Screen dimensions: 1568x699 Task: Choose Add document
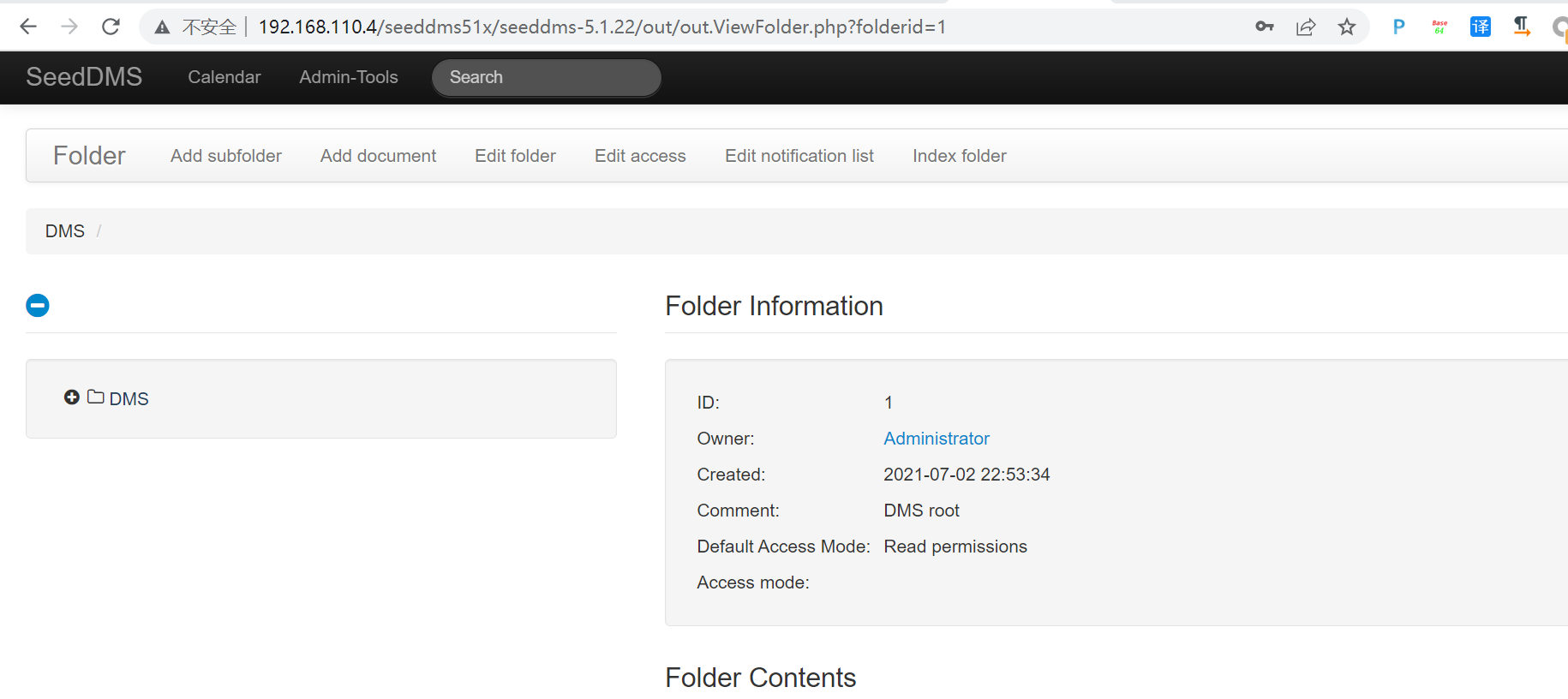pyautogui.click(x=379, y=156)
